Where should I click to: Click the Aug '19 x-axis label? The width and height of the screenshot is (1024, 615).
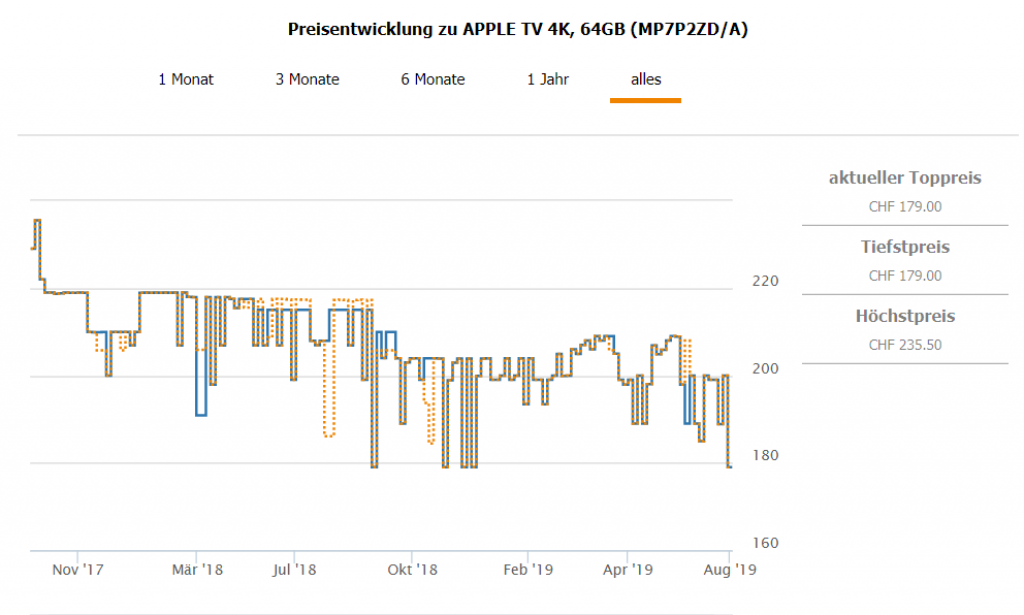coord(731,570)
